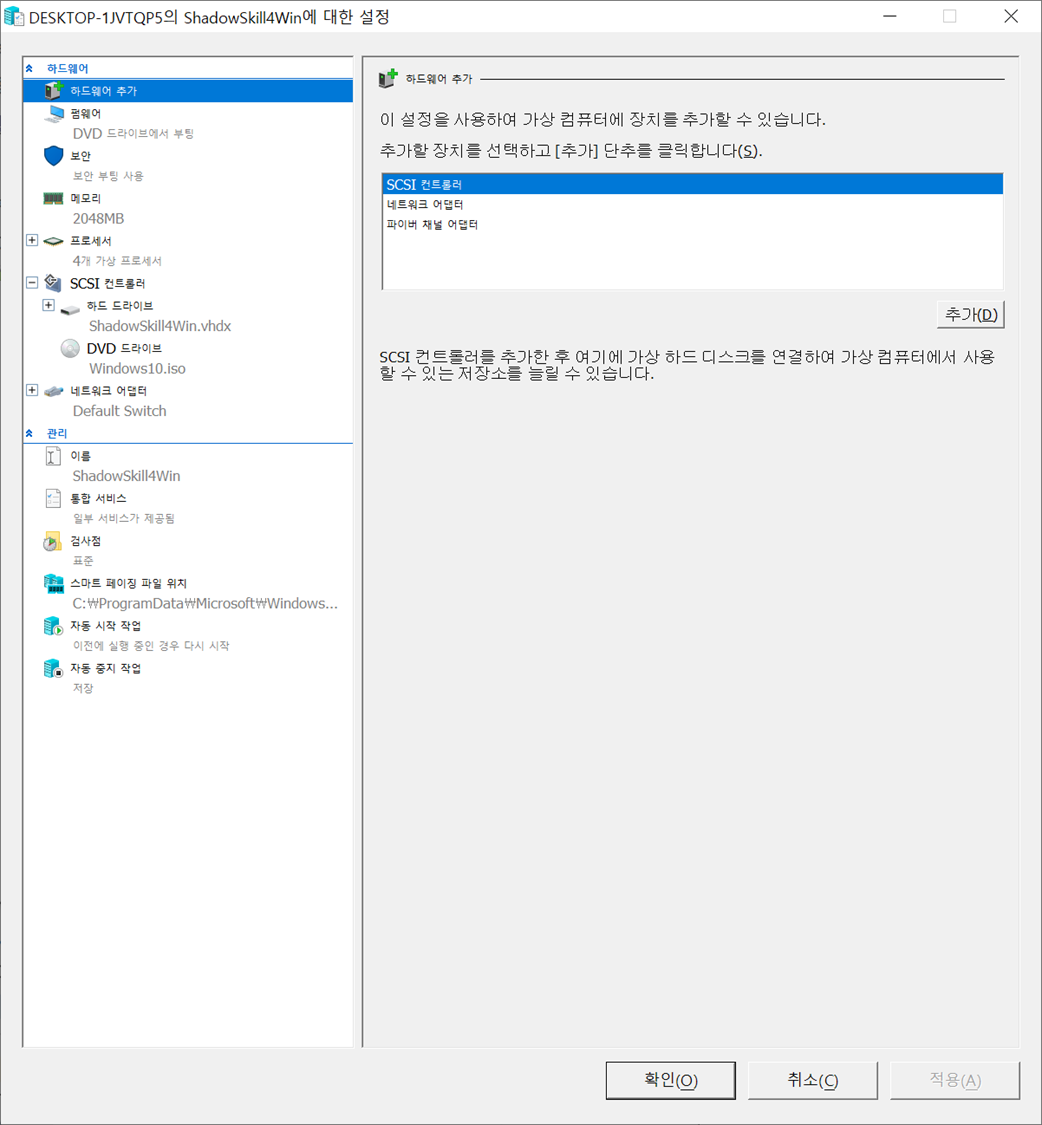Click the DVD 드라이브 disc icon

pos(70,348)
